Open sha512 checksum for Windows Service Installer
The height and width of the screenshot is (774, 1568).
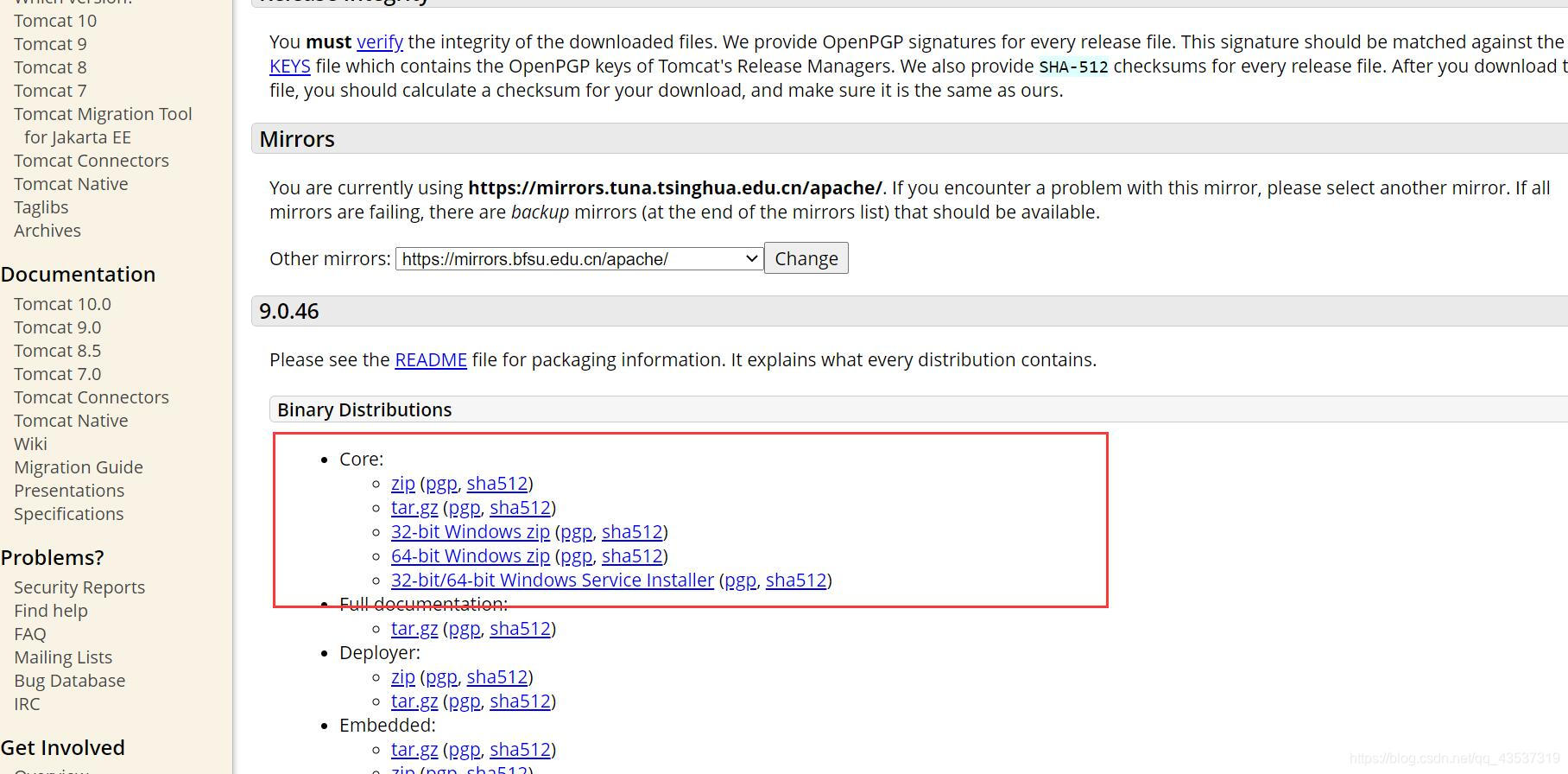[796, 580]
